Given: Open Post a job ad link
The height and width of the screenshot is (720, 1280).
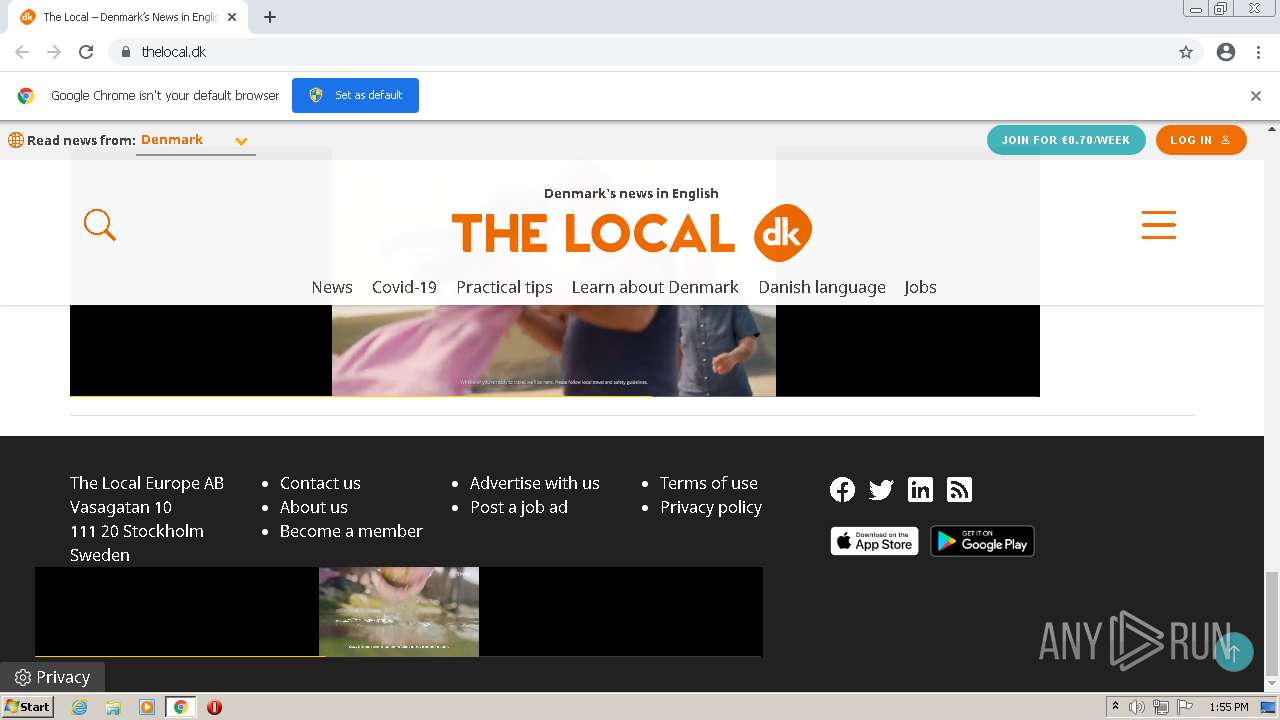Looking at the screenshot, I should [x=519, y=507].
